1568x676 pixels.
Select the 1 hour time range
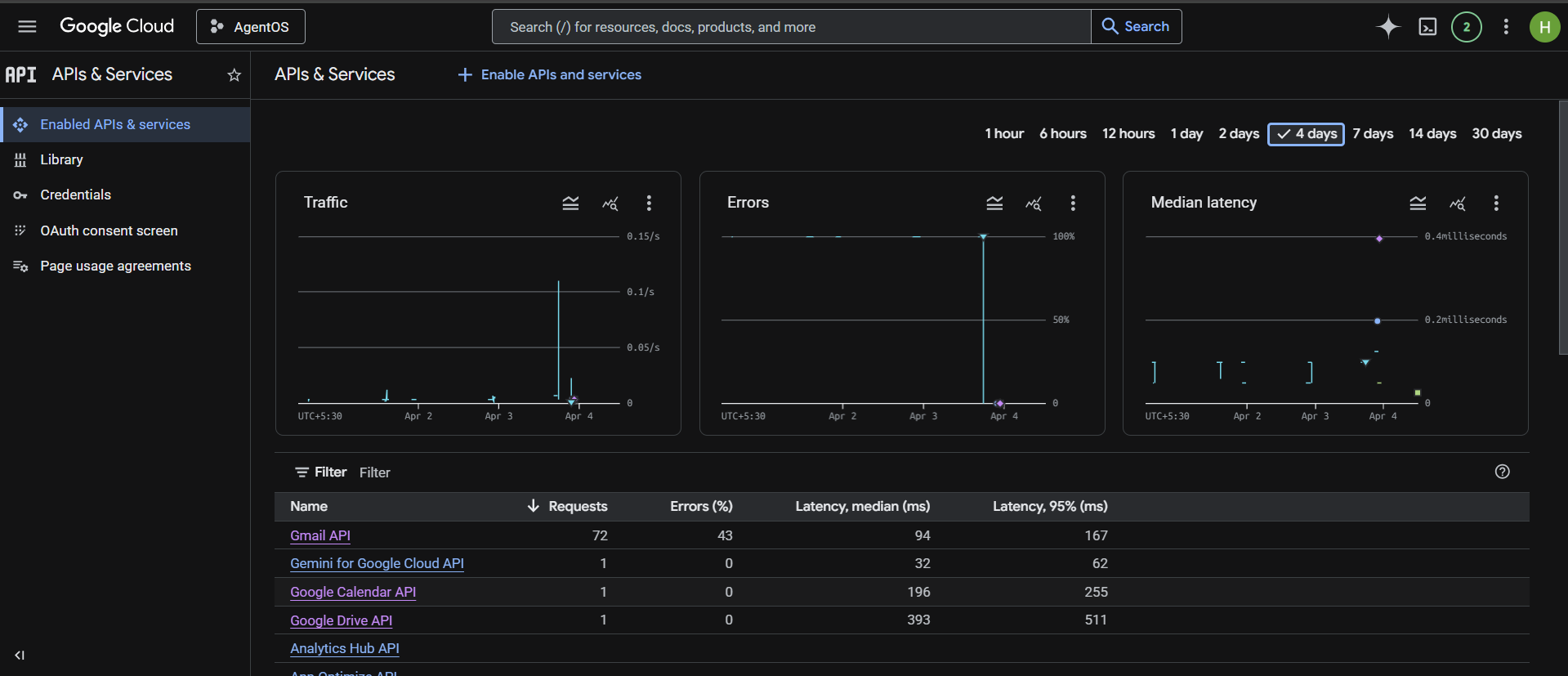(1004, 133)
